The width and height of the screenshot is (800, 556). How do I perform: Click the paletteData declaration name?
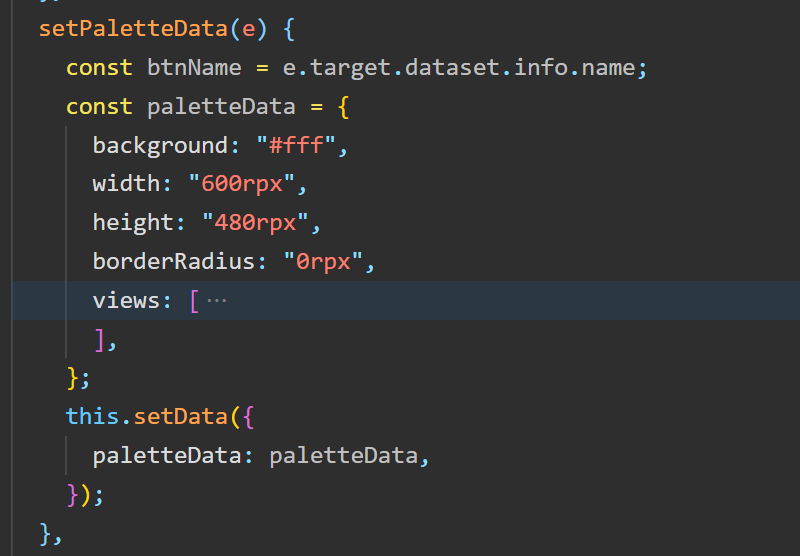point(221,107)
